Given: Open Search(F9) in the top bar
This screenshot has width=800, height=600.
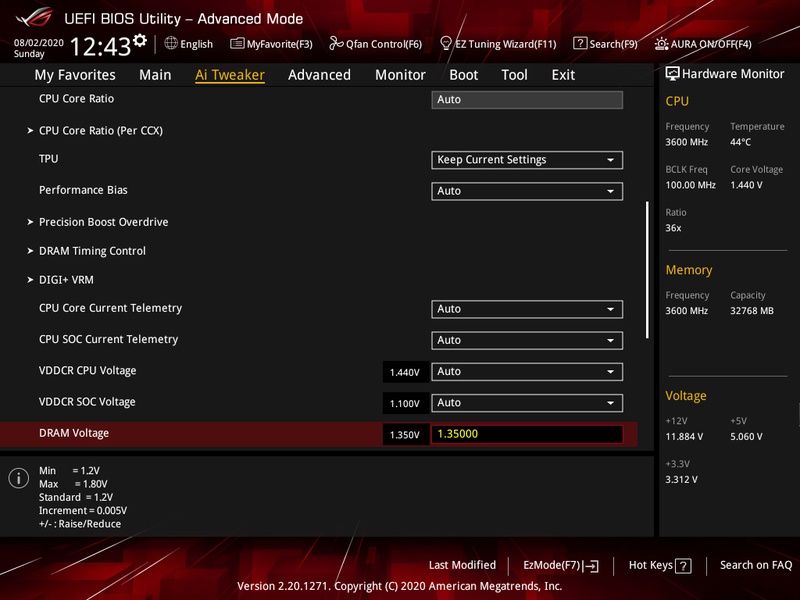Looking at the screenshot, I should [606, 44].
